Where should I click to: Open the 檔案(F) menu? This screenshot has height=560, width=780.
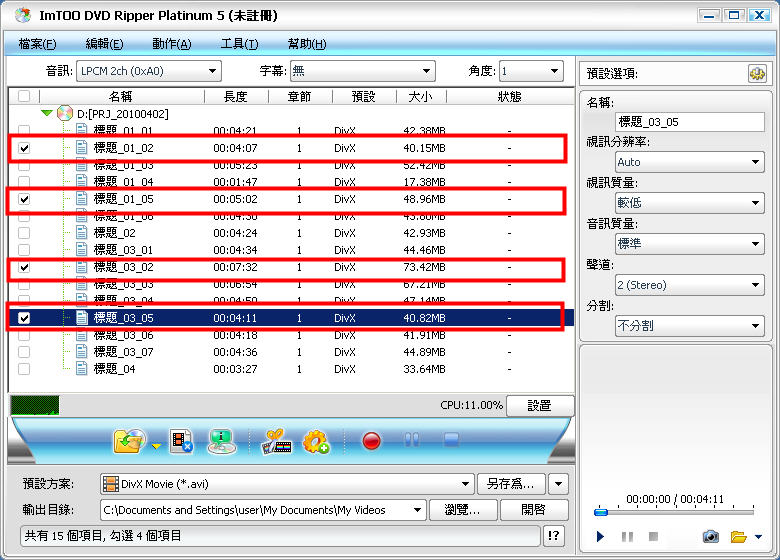coord(37,44)
